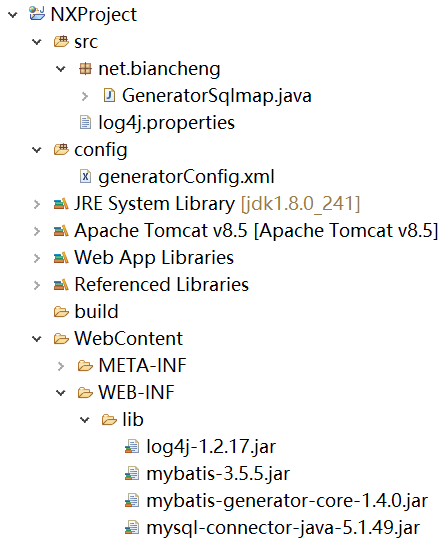
Task: Click the JRE System Library icon
Action: coord(61,204)
